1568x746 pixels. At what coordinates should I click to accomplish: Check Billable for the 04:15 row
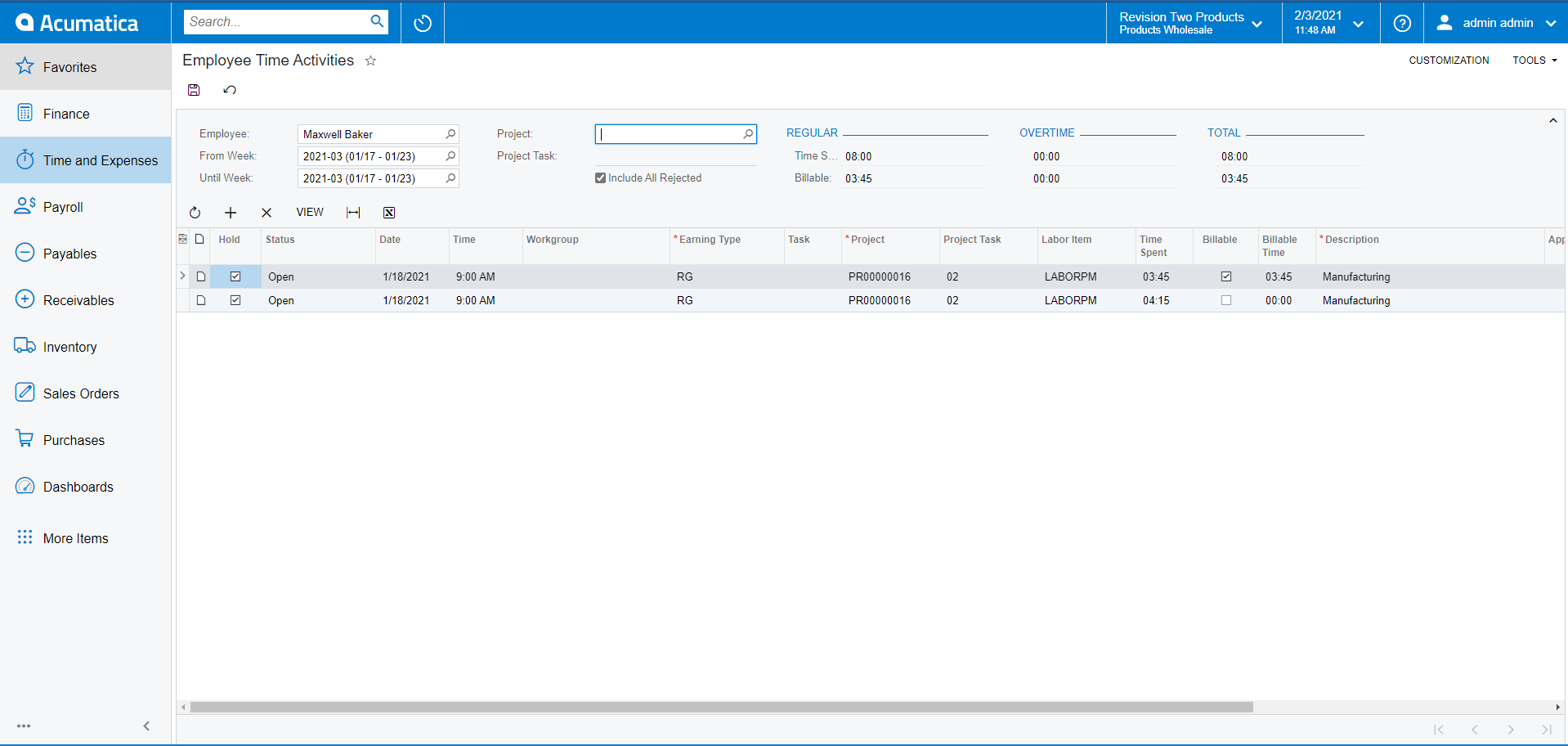pos(1226,300)
